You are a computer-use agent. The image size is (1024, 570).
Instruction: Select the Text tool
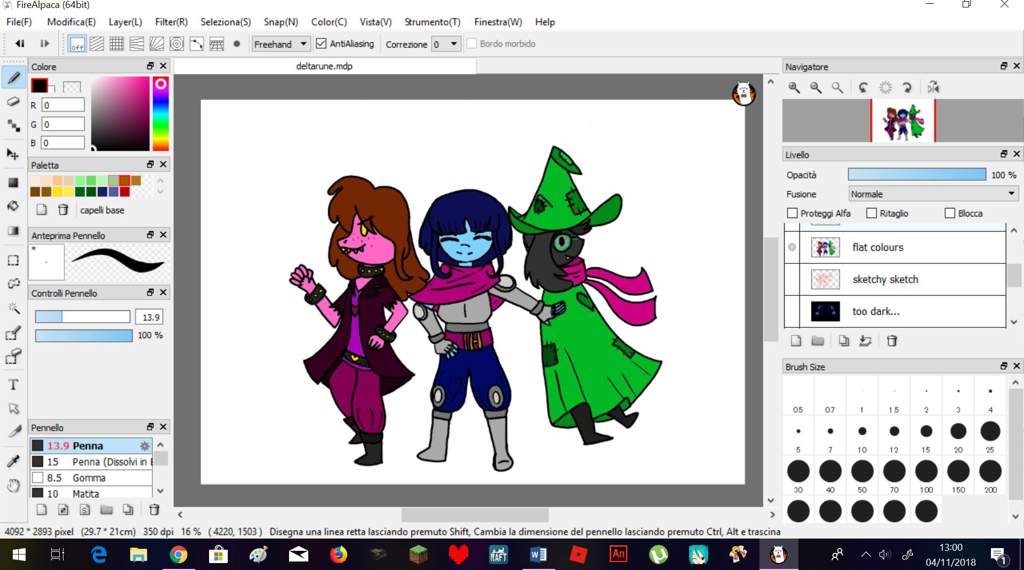coord(13,385)
